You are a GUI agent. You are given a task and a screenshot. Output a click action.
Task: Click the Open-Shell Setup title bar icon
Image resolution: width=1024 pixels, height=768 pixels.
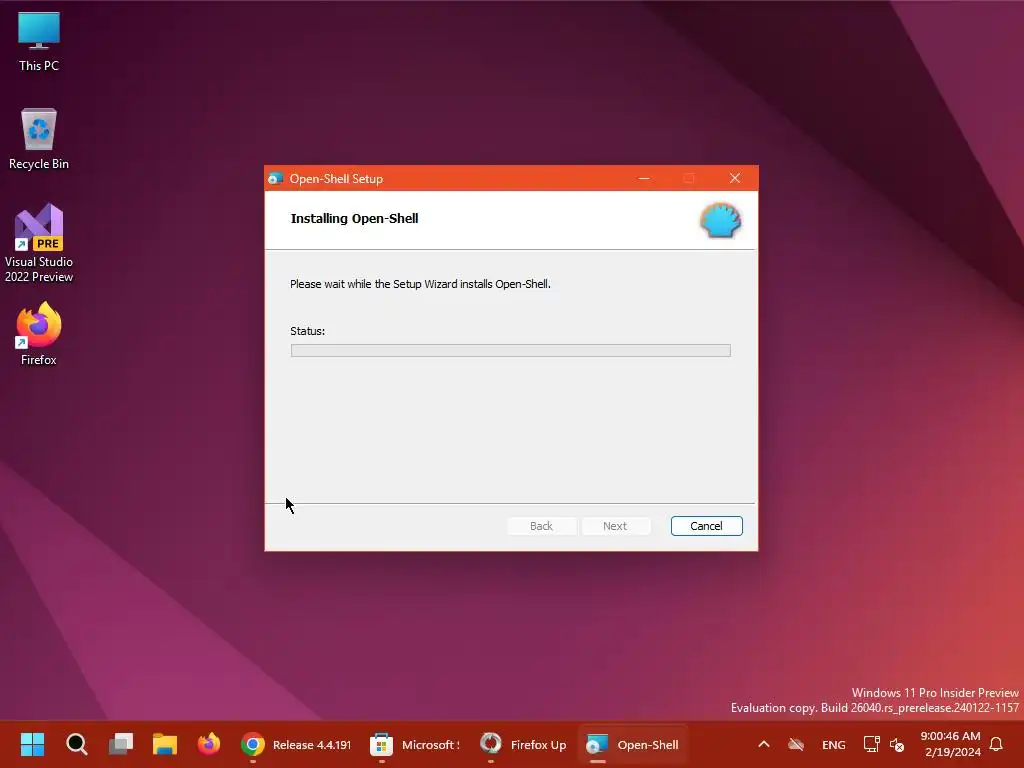tap(276, 178)
